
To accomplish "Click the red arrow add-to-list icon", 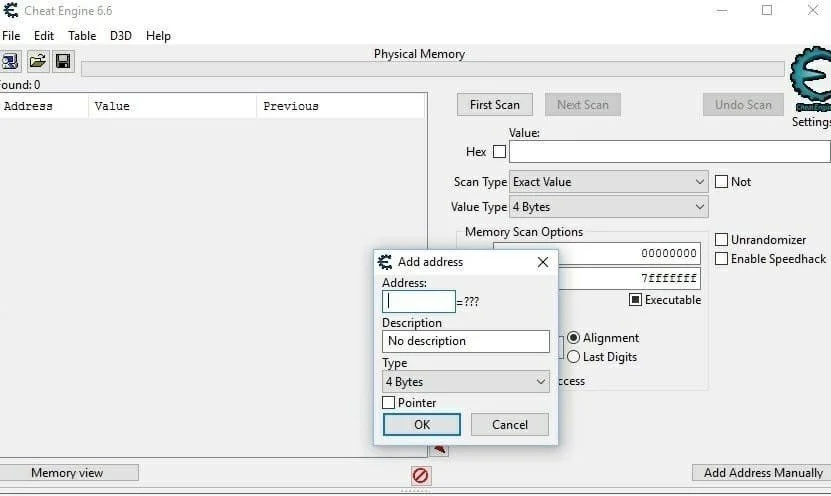I will [439, 450].
